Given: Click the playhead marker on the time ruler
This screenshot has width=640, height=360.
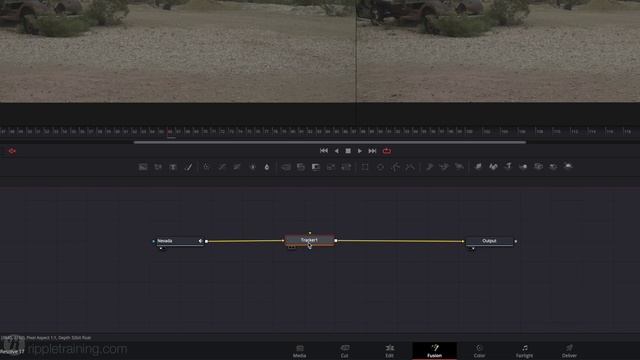Looking at the screenshot, I should [x=170, y=132].
